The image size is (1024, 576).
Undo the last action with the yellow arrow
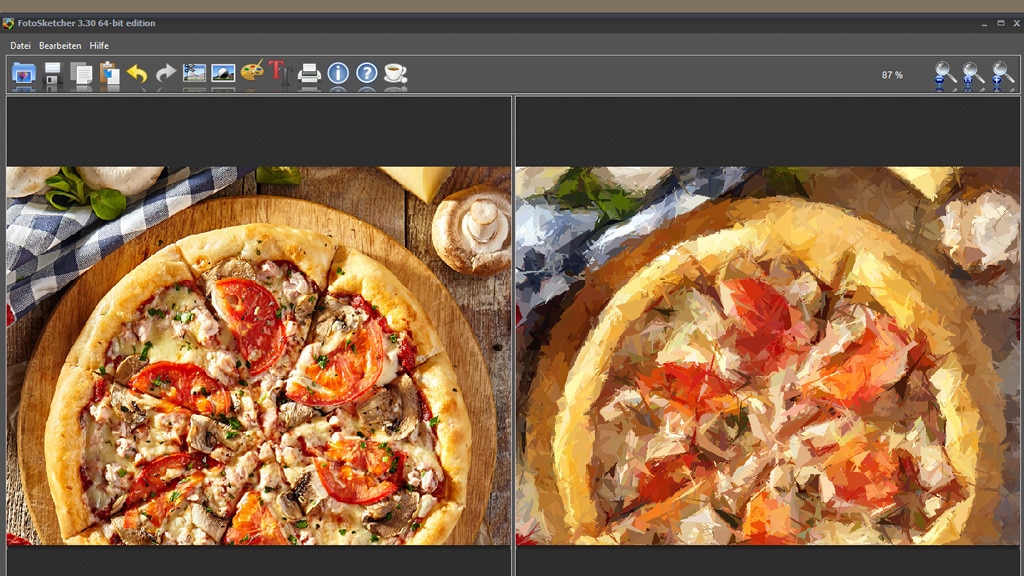click(137, 74)
